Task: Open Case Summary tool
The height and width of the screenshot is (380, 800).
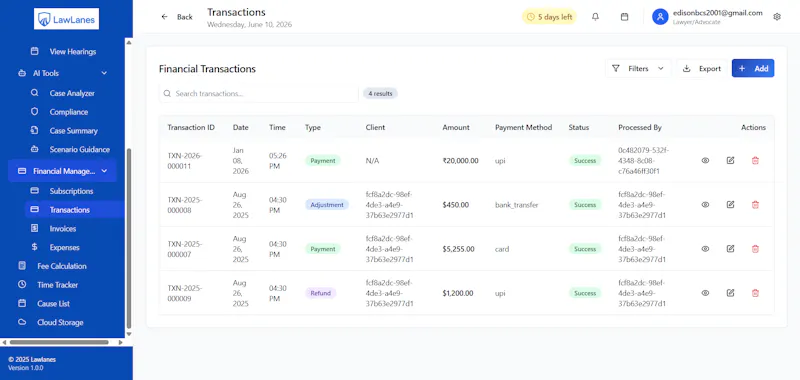Action: 73,131
